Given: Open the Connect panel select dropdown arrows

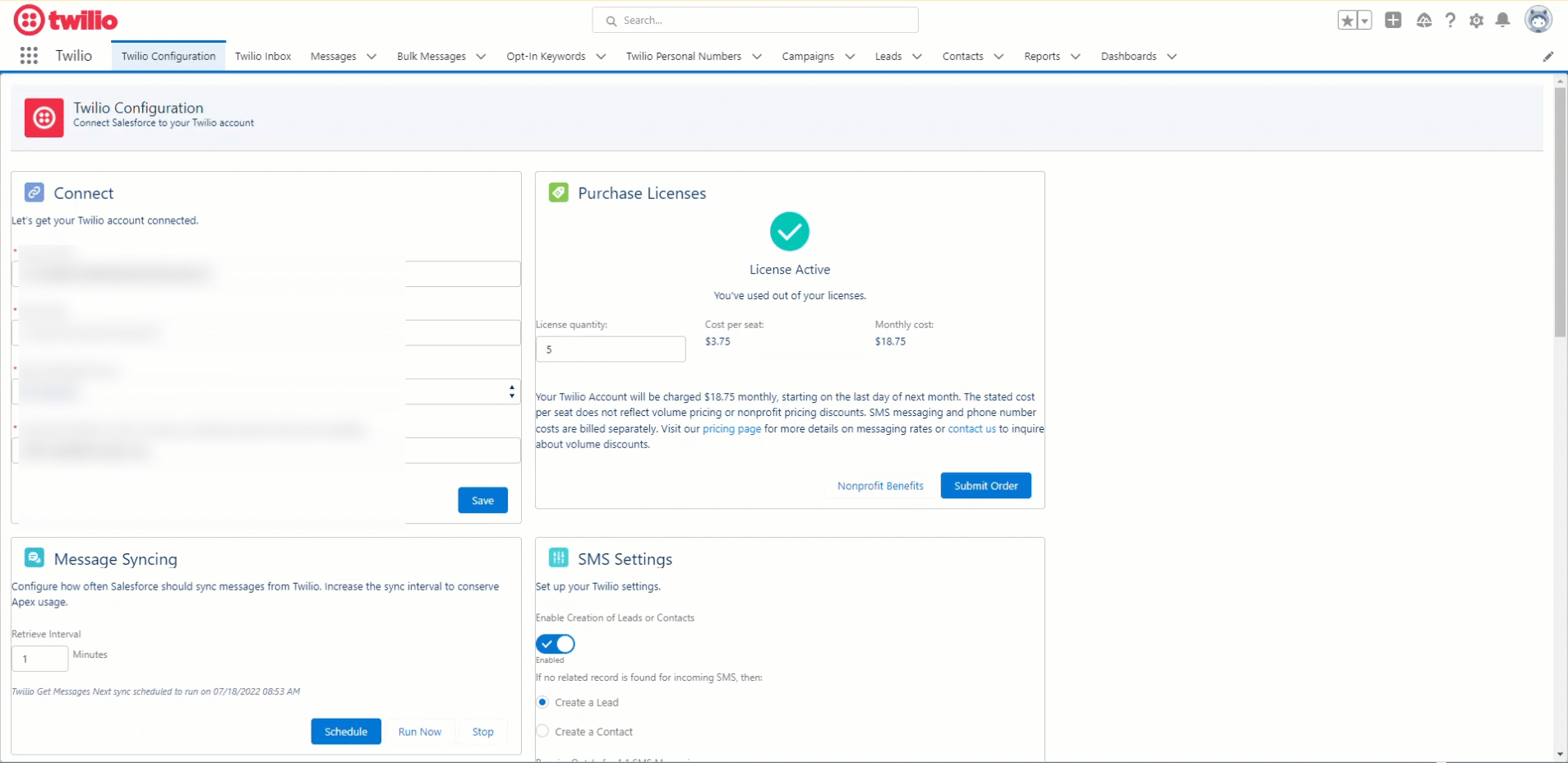Looking at the screenshot, I should click(x=512, y=391).
